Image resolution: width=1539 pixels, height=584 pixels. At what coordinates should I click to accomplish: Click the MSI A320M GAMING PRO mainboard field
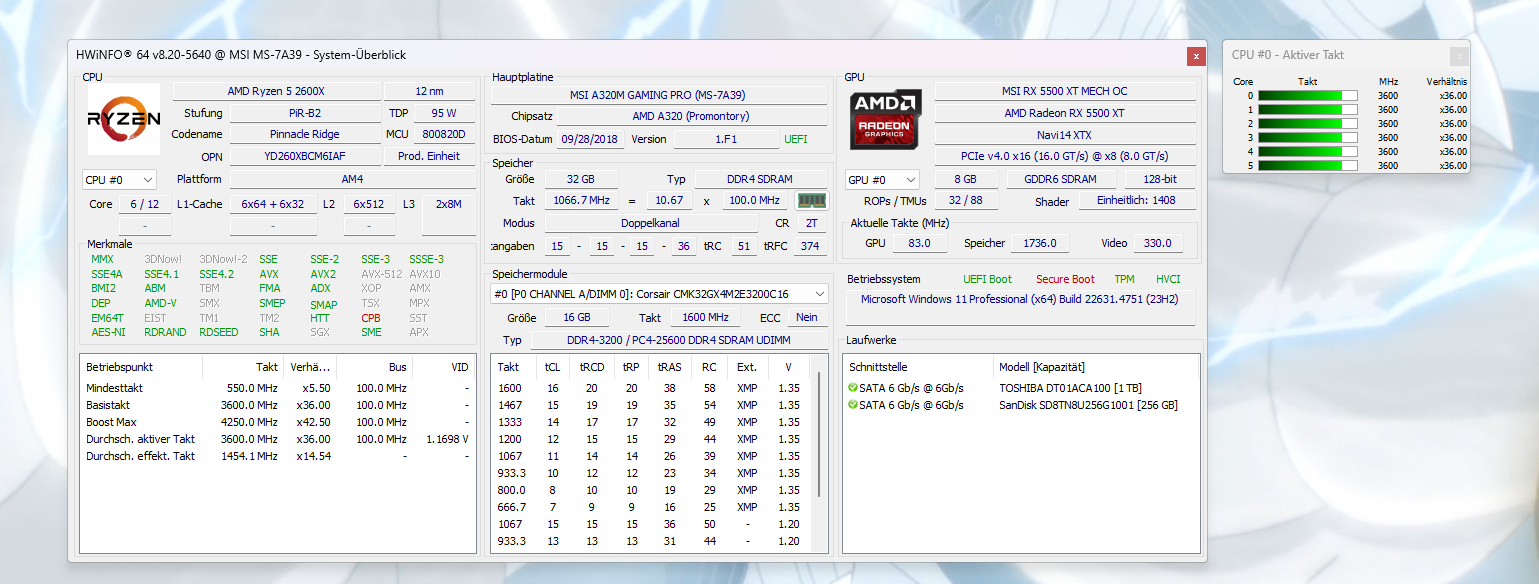(658, 96)
